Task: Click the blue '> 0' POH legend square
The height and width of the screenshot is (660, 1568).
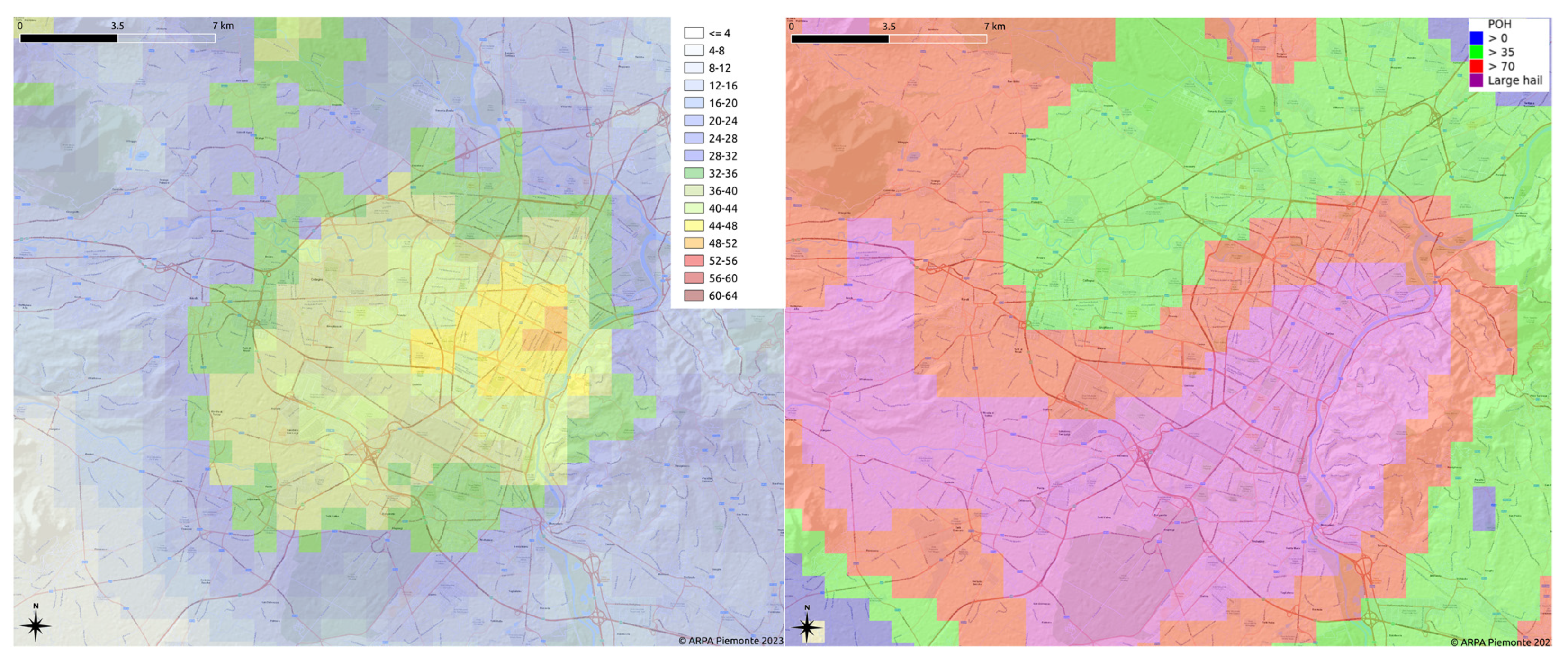Action: tap(1476, 38)
